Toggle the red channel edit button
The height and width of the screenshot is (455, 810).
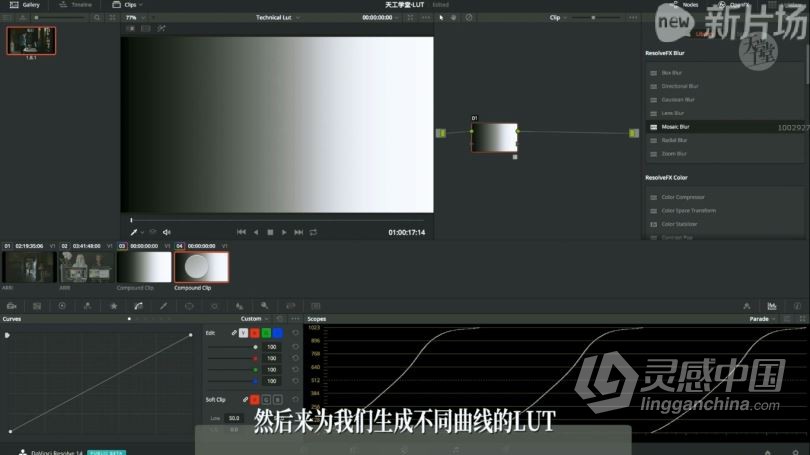pos(255,333)
